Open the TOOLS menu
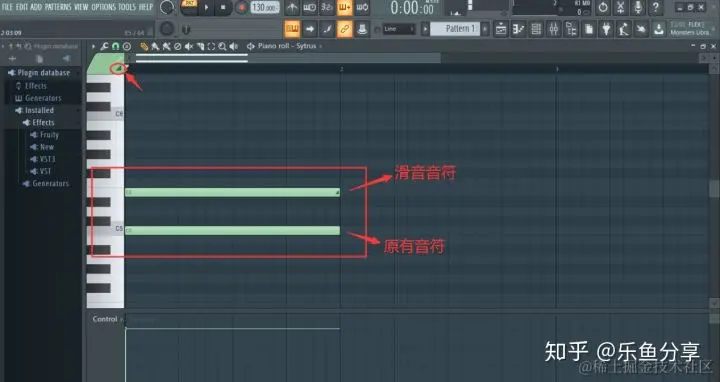The height and width of the screenshot is (382, 720). (127, 7)
